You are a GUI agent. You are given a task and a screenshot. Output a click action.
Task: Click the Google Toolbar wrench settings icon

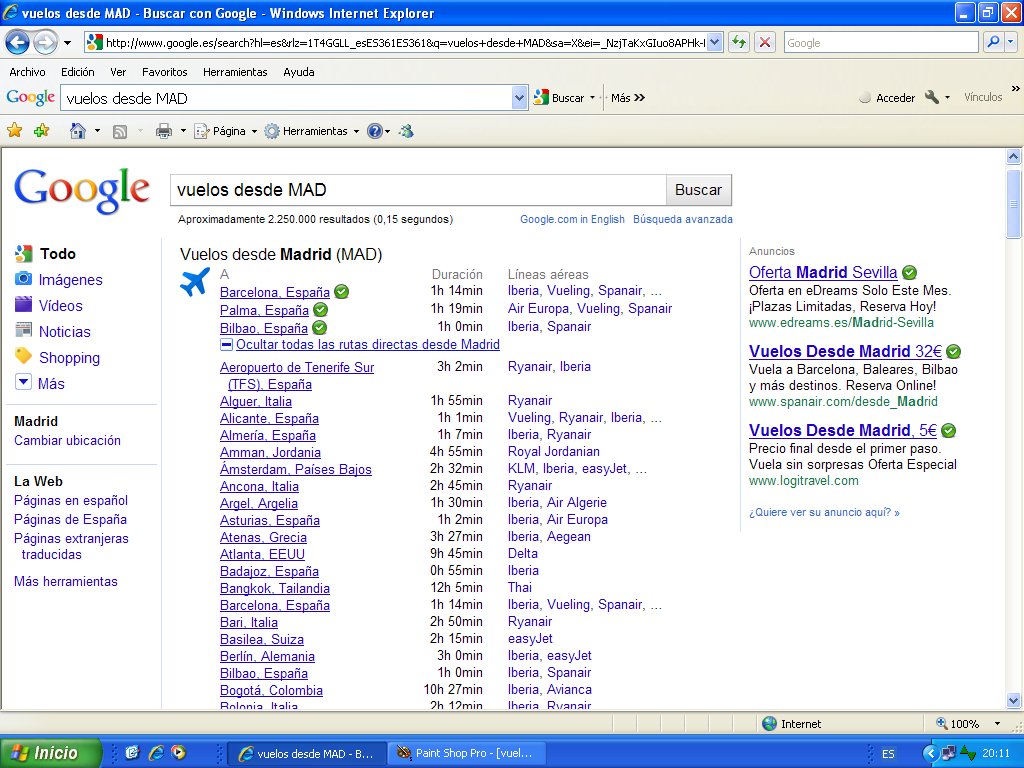tap(932, 97)
